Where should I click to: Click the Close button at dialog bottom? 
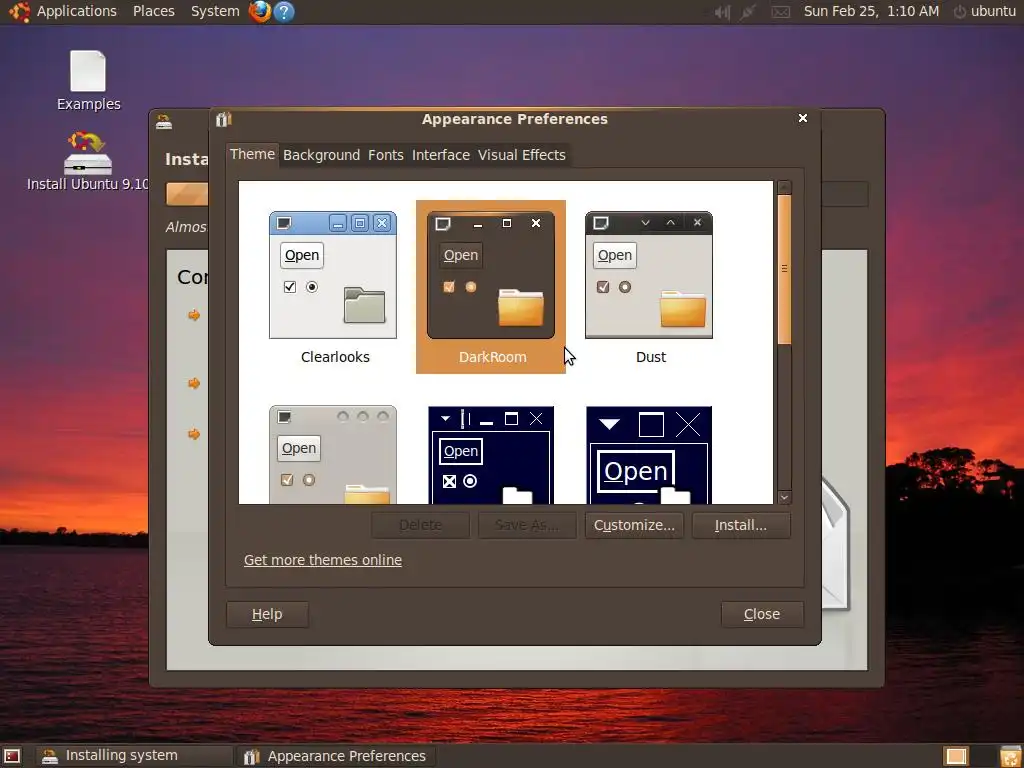click(x=762, y=614)
